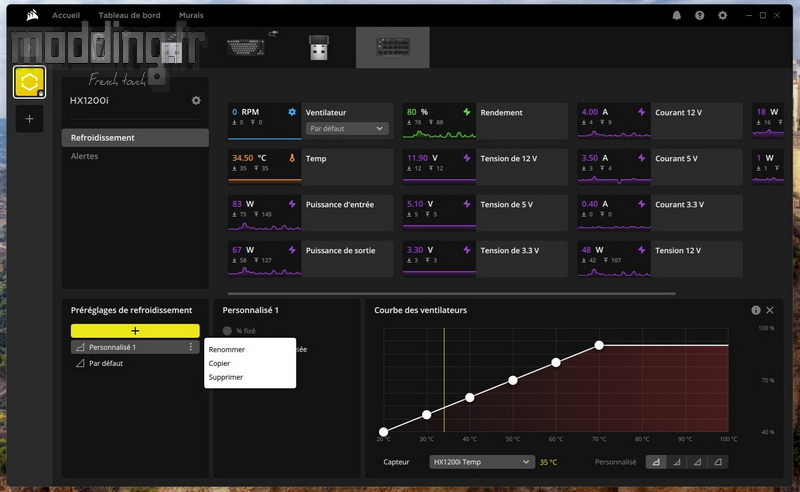This screenshot has width=800, height=492.
Task: Select the '% fixé' radio option
Action: pos(227,331)
